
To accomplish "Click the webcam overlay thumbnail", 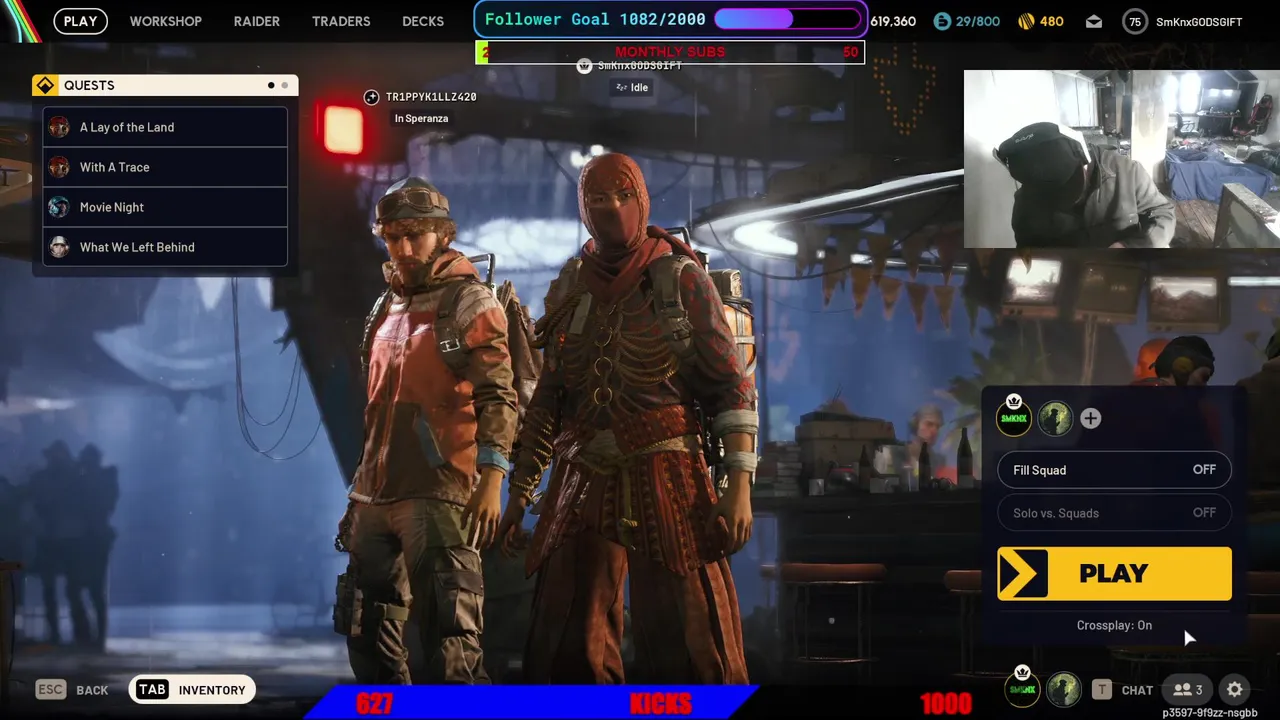I will point(1121,158).
